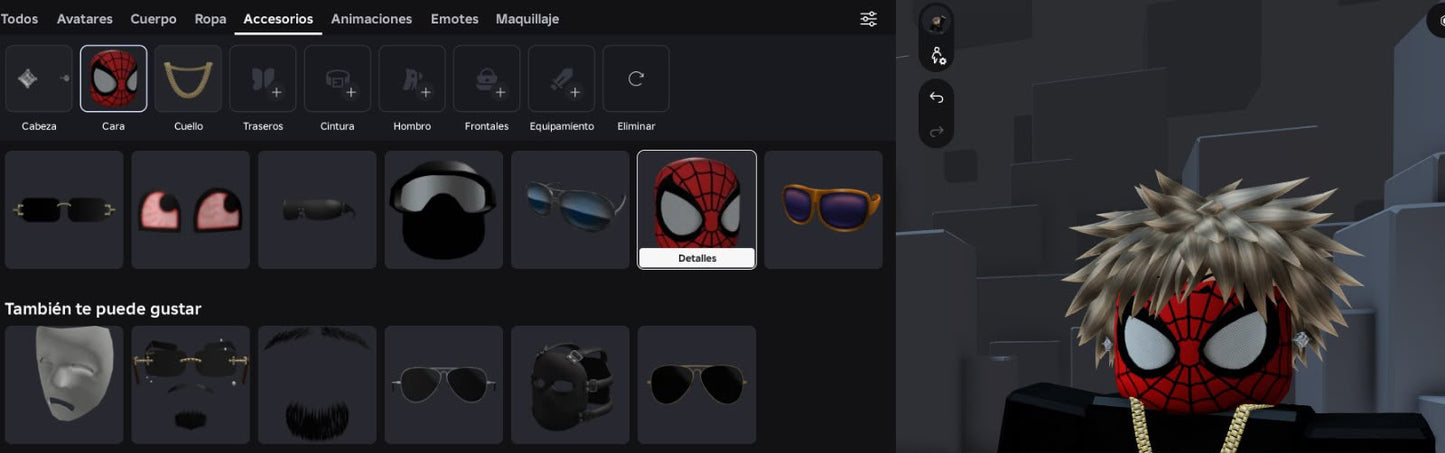This screenshot has width=1445, height=453.
Task: Add an item to the Equipamiento slot
Action: [x=561, y=78]
